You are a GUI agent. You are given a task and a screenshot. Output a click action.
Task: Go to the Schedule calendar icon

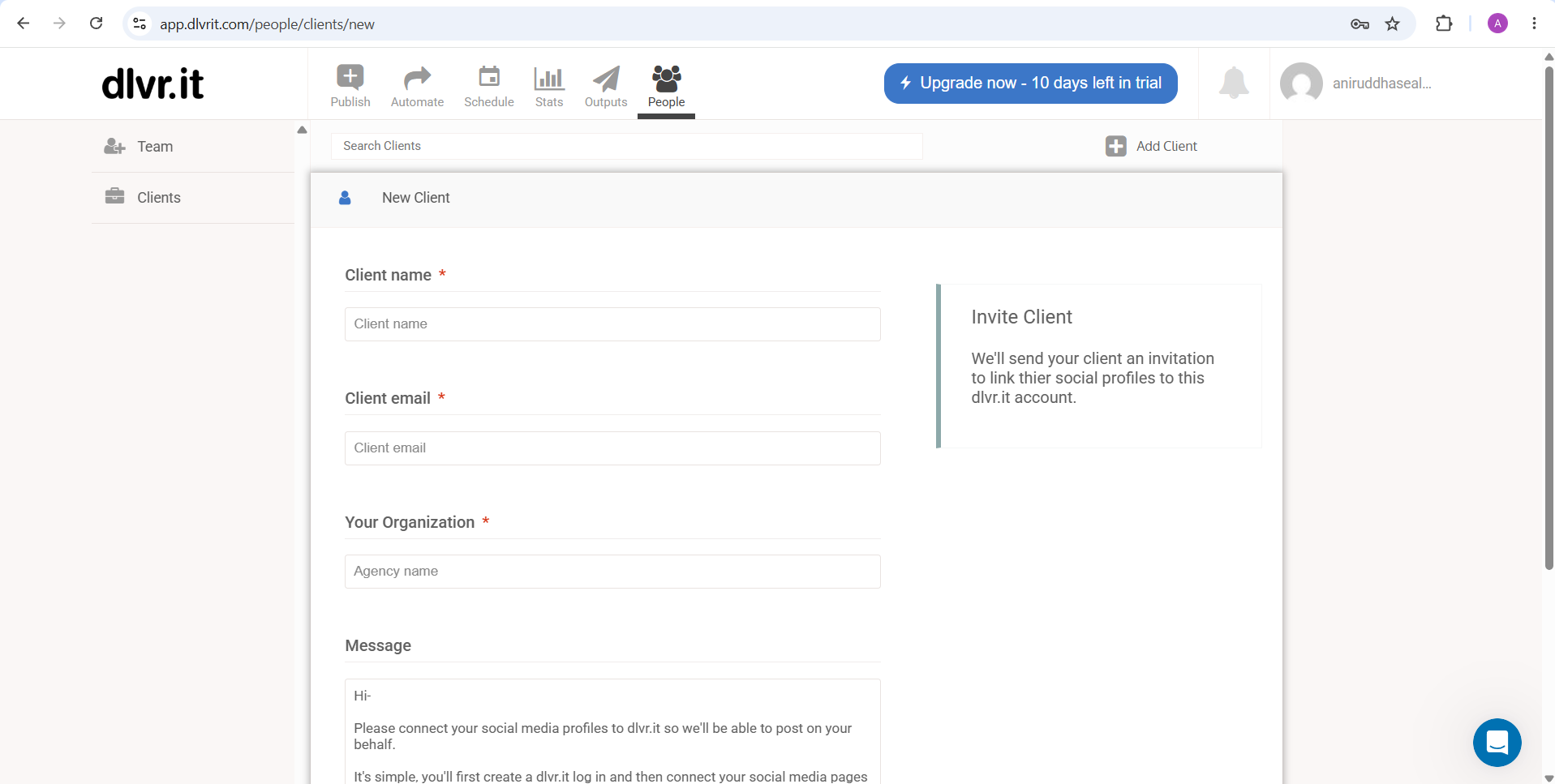tap(489, 77)
